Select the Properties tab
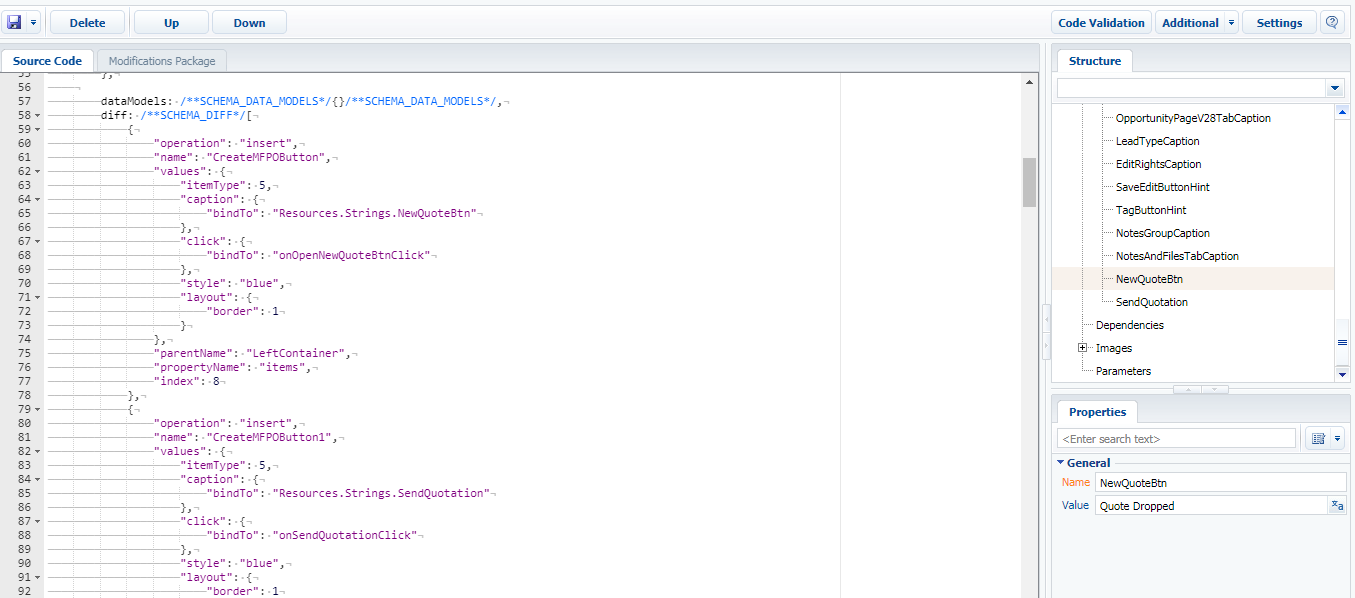 pos(1097,412)
